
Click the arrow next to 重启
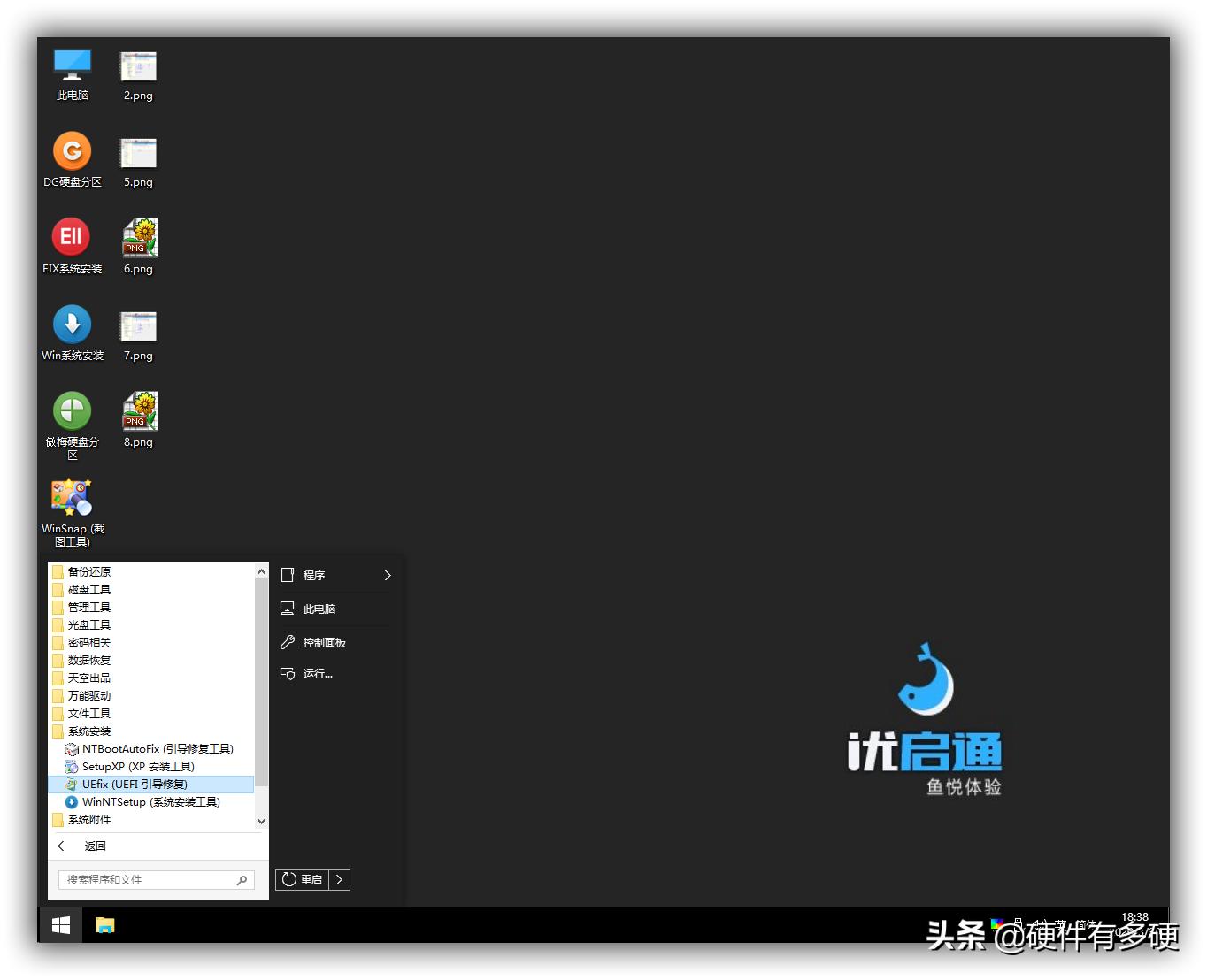click(x=339, y=879)
